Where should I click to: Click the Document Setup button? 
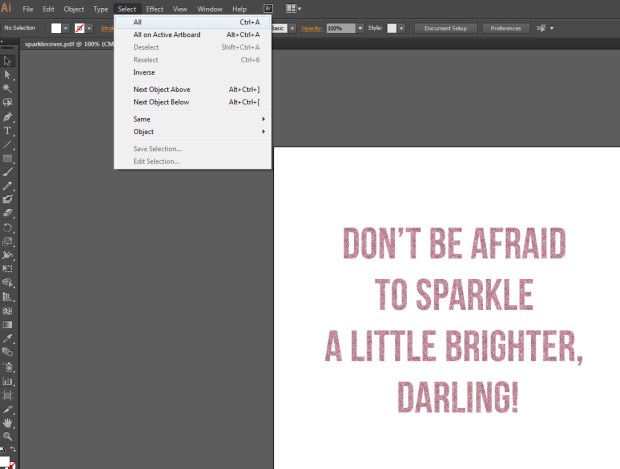tap(445, 28)
